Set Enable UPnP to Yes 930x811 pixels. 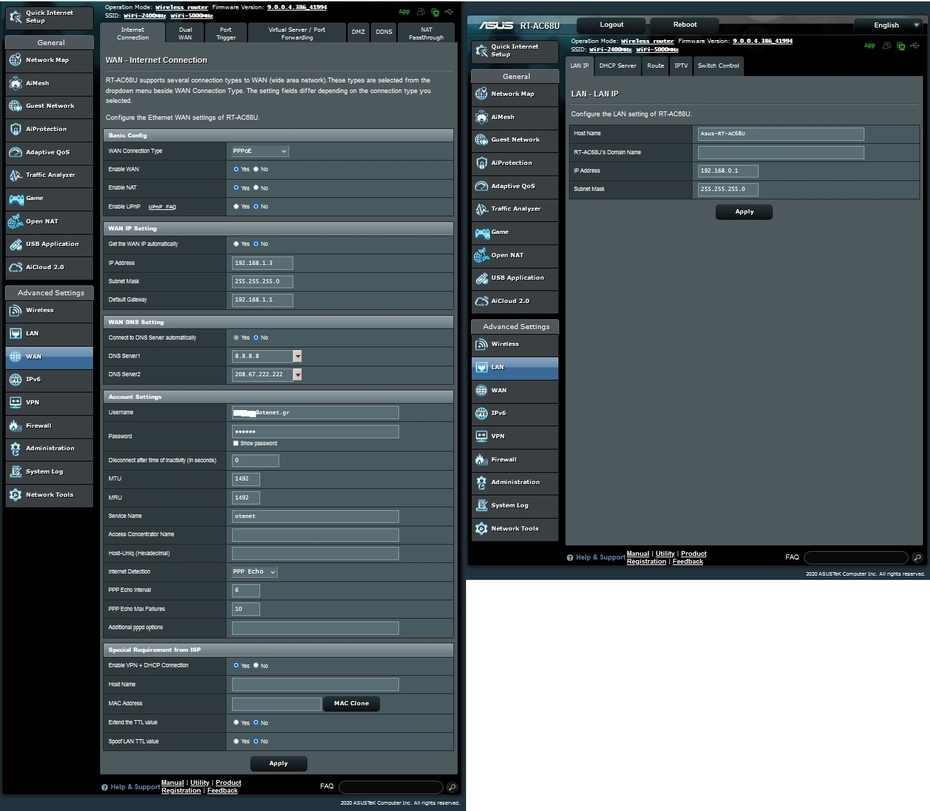(x=236, y=206)
